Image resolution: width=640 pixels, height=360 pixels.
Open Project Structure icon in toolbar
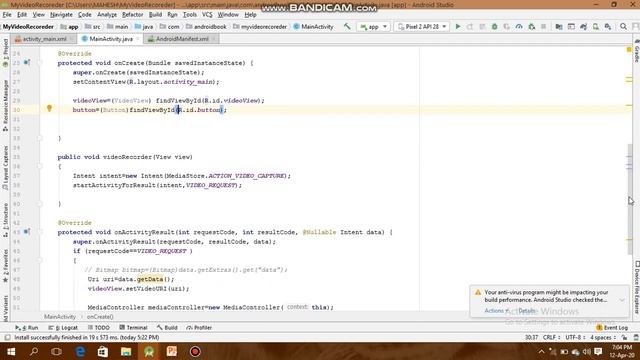(559, 27)
